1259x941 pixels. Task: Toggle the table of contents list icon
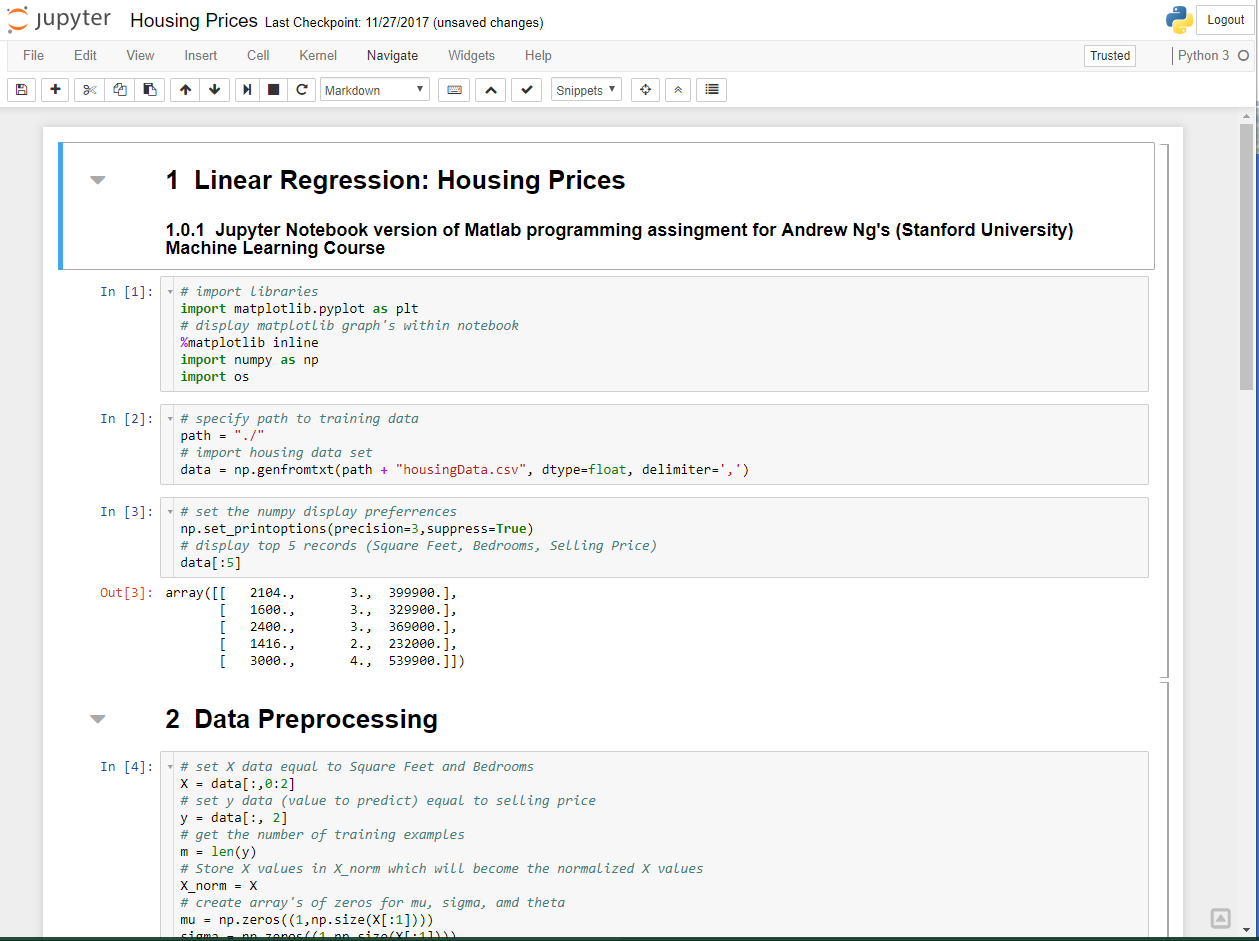[x=711, y=90]
